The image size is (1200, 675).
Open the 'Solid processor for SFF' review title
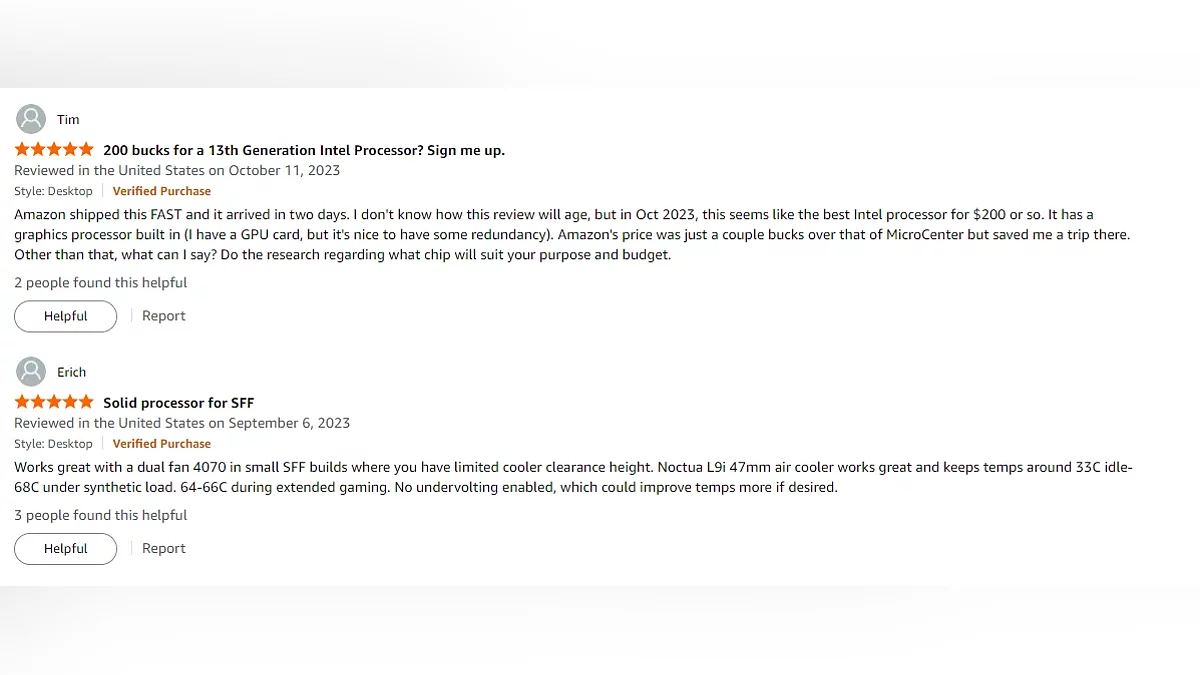tap(179, 403)
